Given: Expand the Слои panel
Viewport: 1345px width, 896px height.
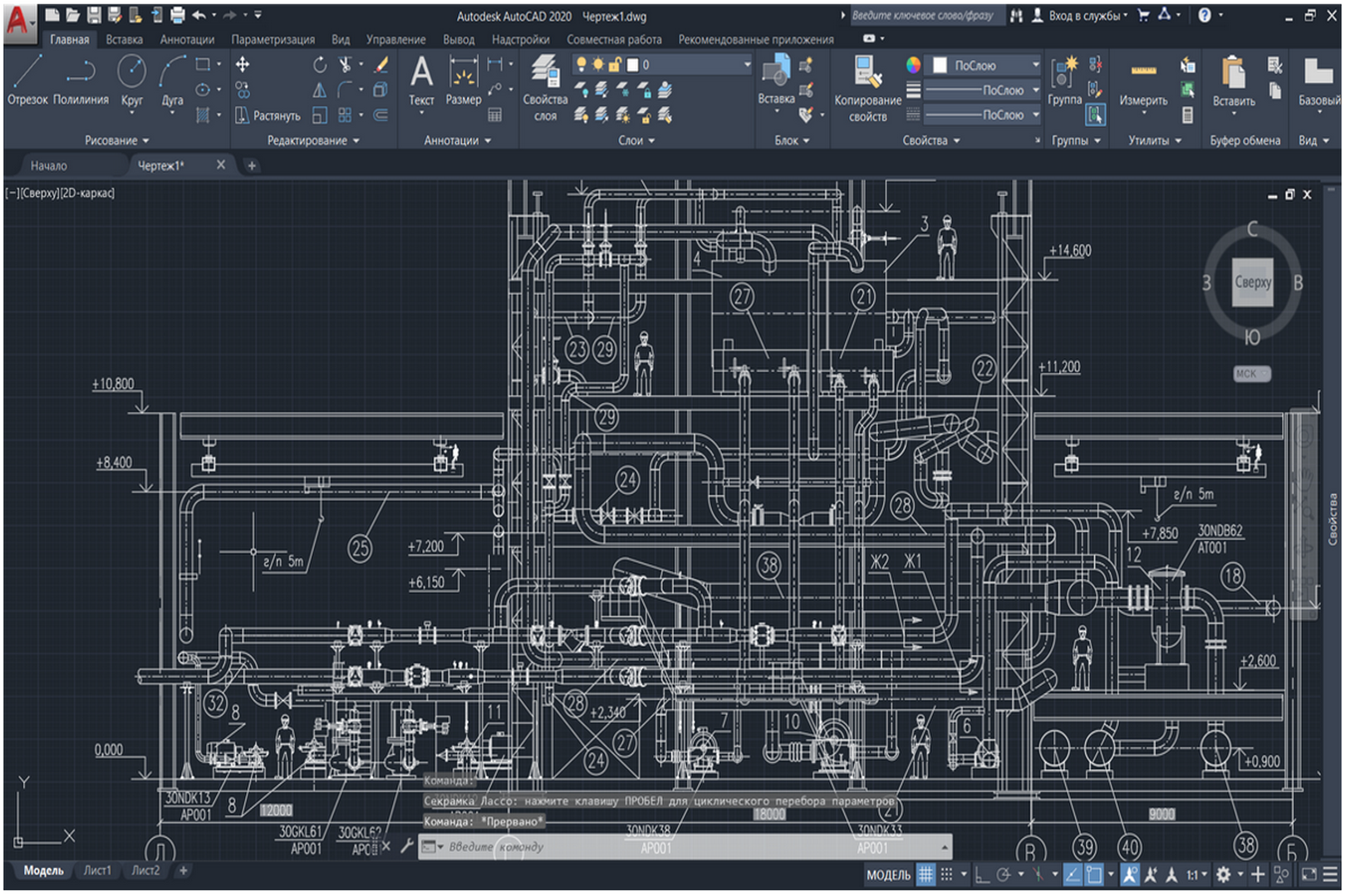Looking at the screenshot, I should click(x=636, y=140).
